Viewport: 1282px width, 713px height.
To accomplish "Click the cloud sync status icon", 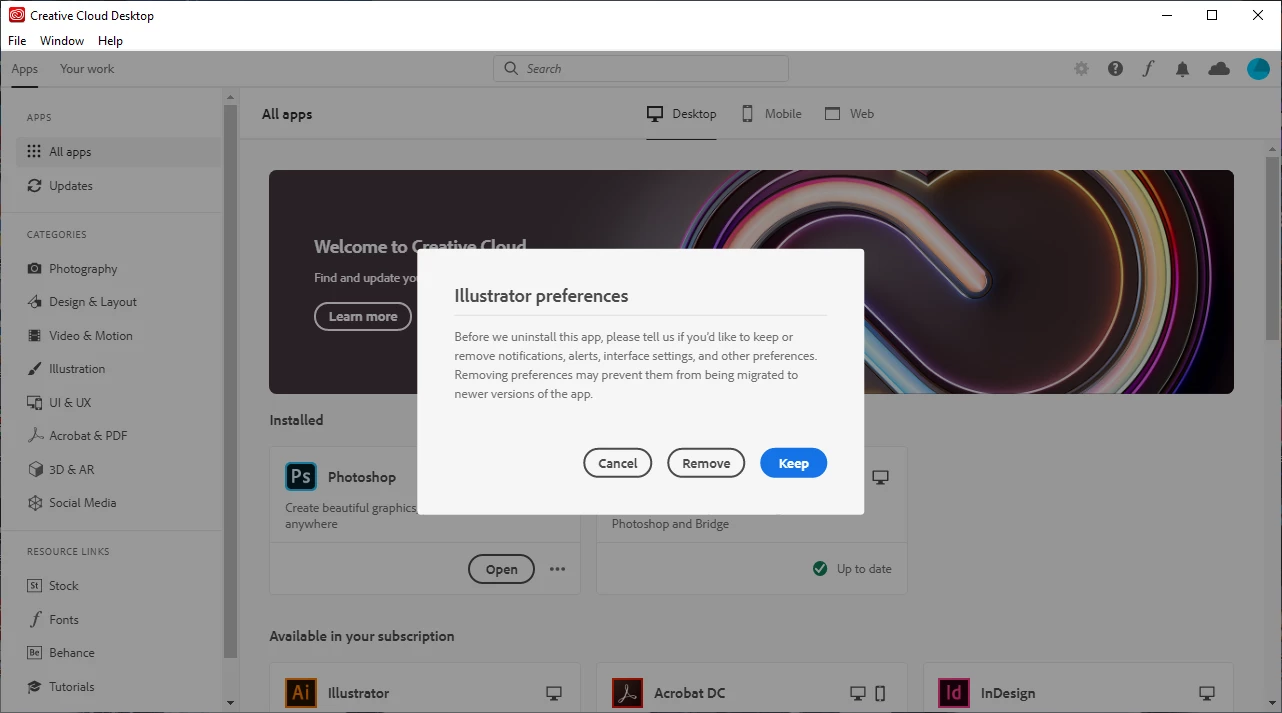I will 1219,69.
